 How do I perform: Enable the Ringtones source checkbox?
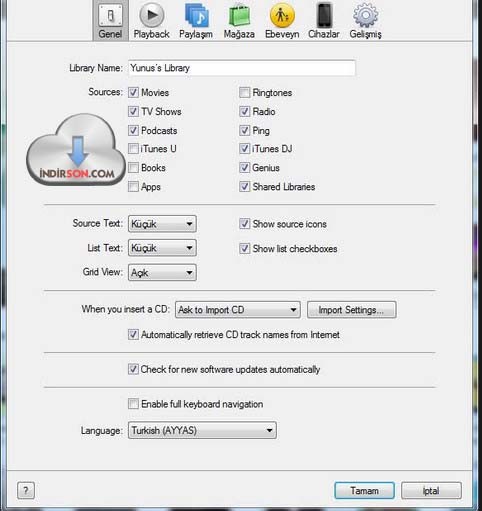244,92
